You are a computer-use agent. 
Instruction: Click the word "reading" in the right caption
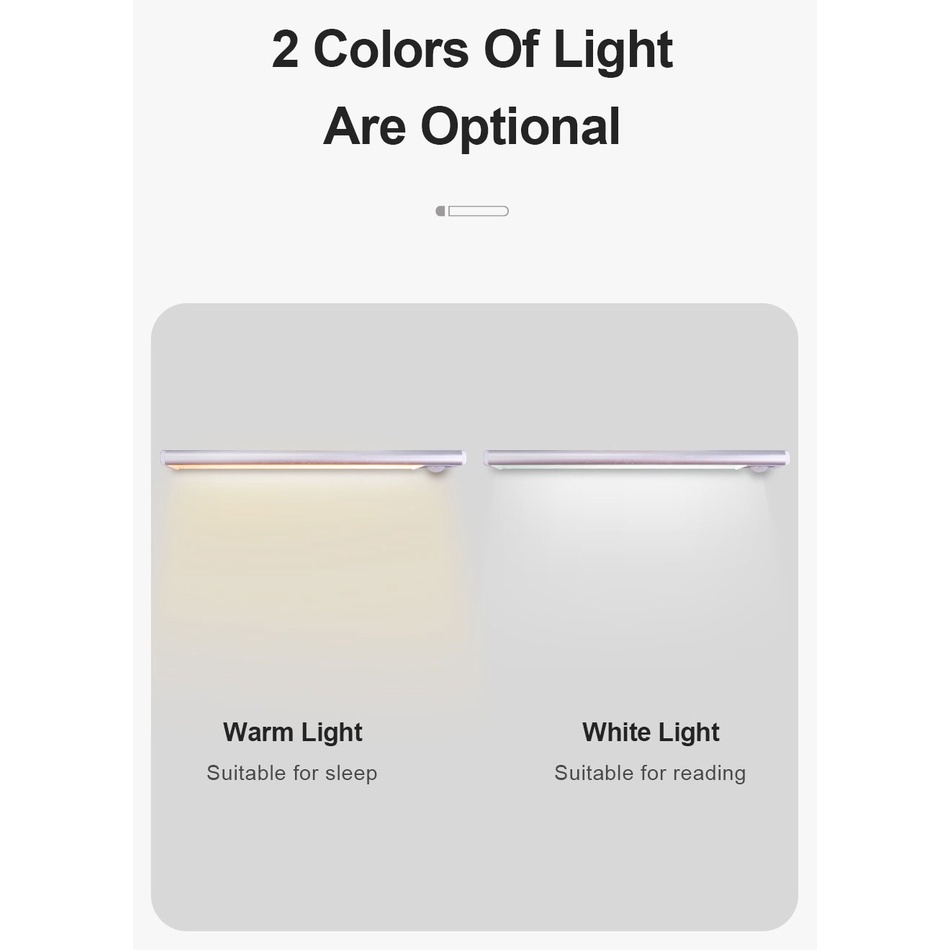[709, 774]
